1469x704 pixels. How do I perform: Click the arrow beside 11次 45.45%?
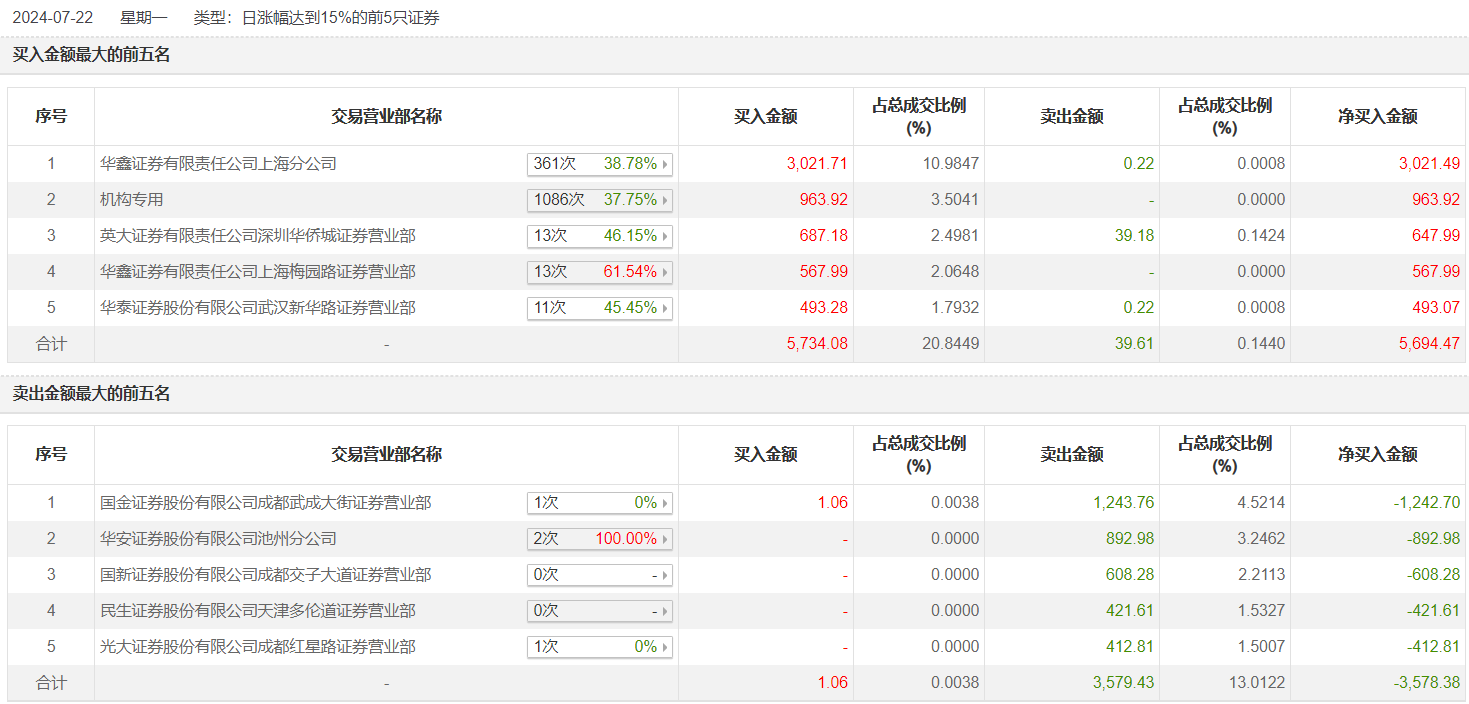665,308
